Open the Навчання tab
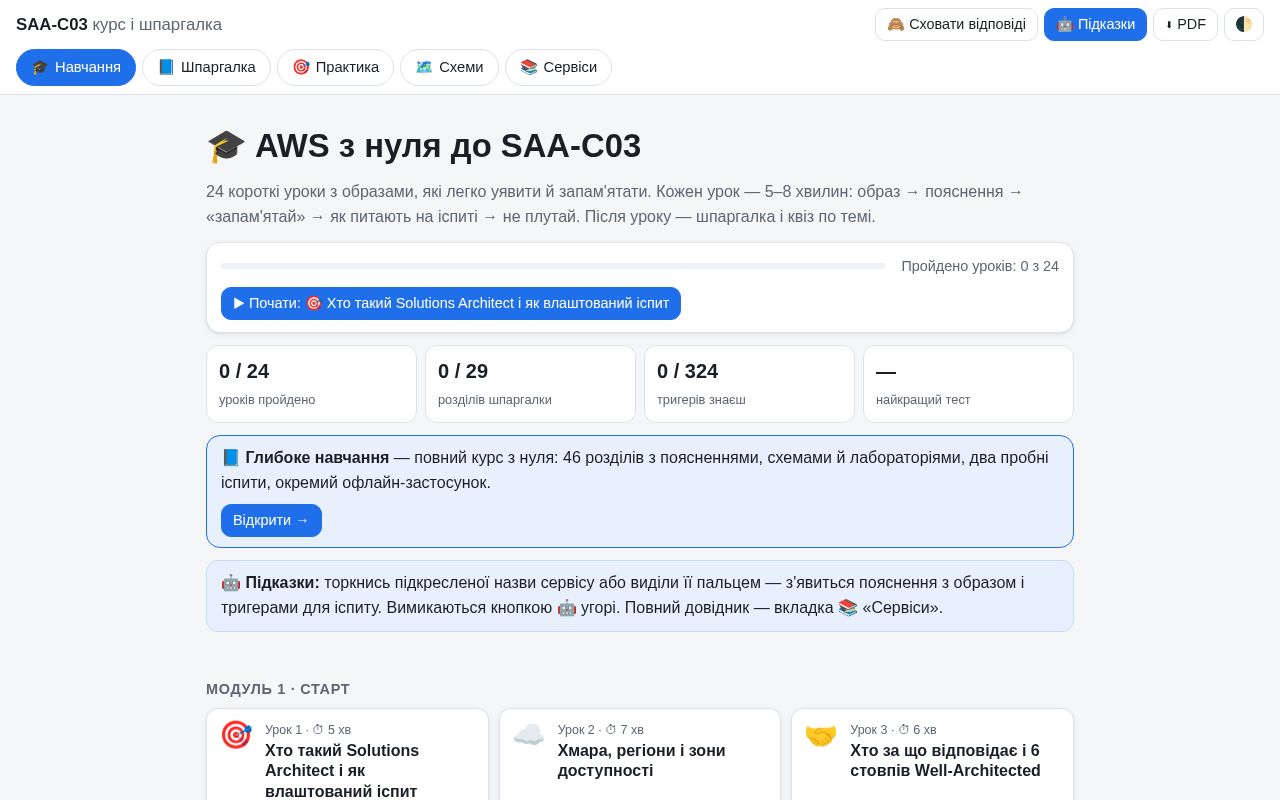1280x800 pixels. click(x=76, y=67)
